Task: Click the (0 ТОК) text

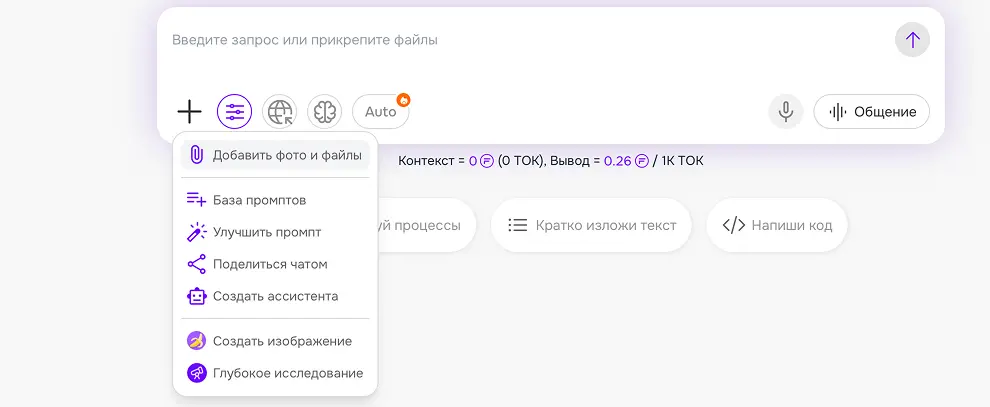Action: 522,161
